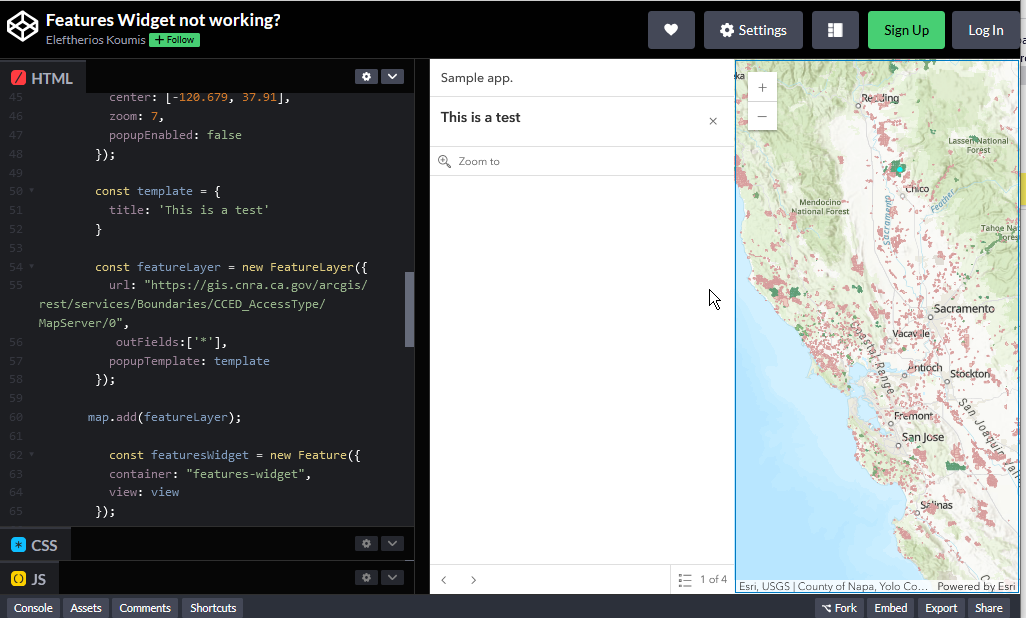The height and width of the screenshot is (618, 1026).
Task: Click the magnifier icon next to Zoom to
Action: (443, 161)
